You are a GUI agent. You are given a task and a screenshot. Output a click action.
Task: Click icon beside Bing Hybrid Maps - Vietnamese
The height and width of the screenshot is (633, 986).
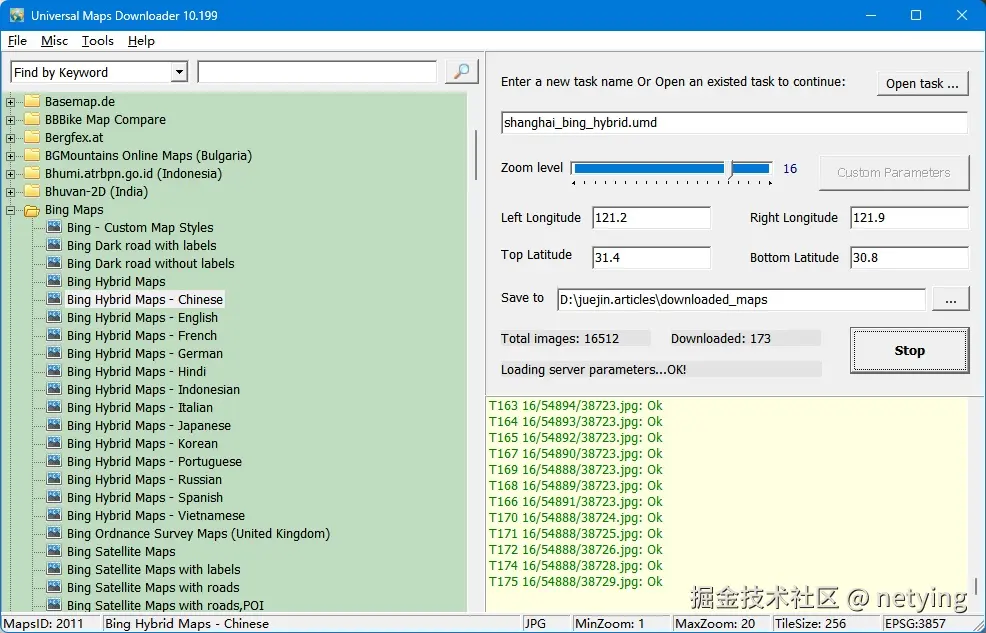(x=54, y=515)
